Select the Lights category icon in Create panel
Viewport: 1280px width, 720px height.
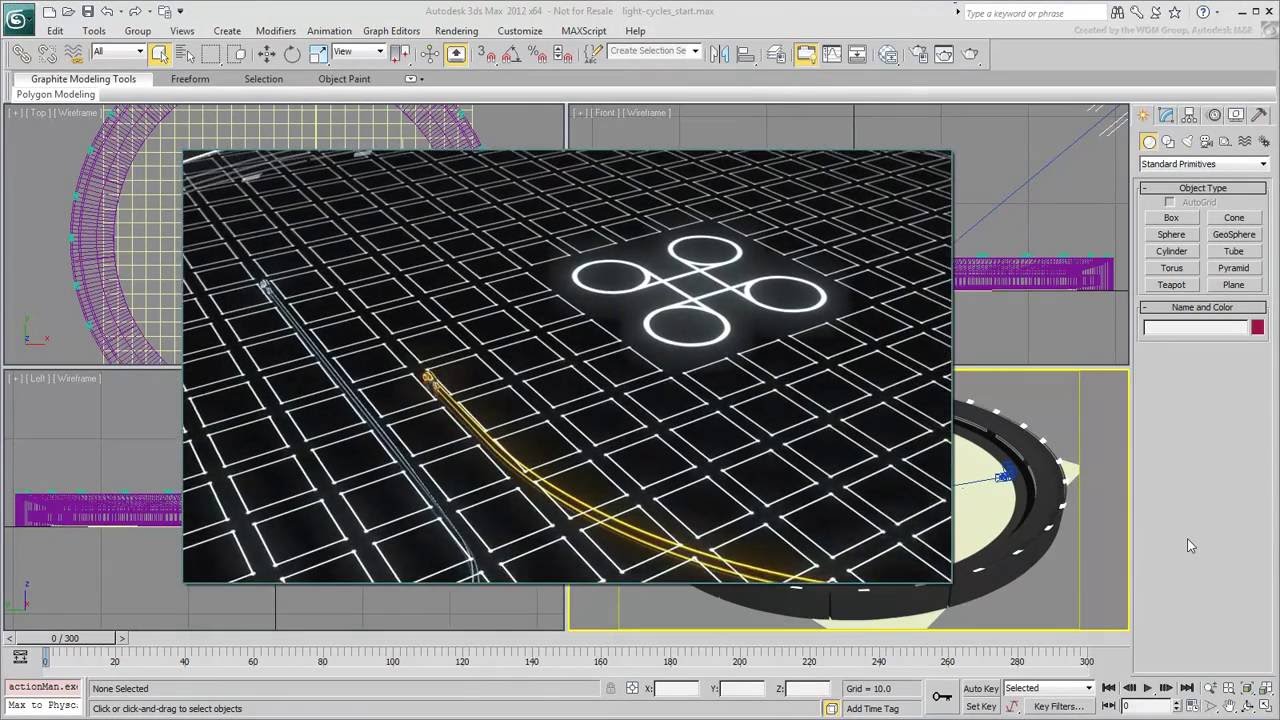[1187, 142]
